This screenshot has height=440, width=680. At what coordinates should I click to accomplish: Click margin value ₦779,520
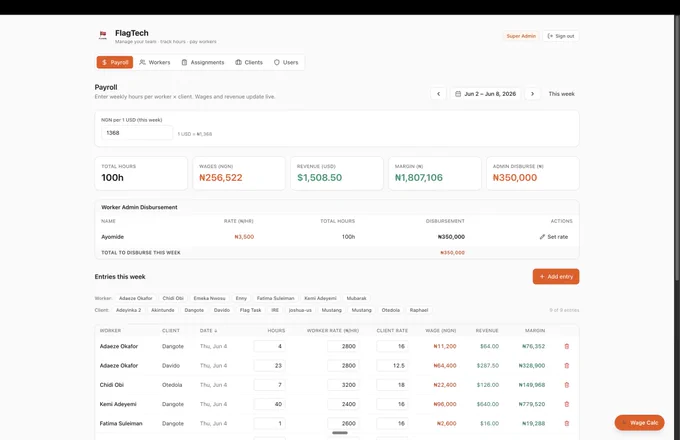[x=532, y=404]
